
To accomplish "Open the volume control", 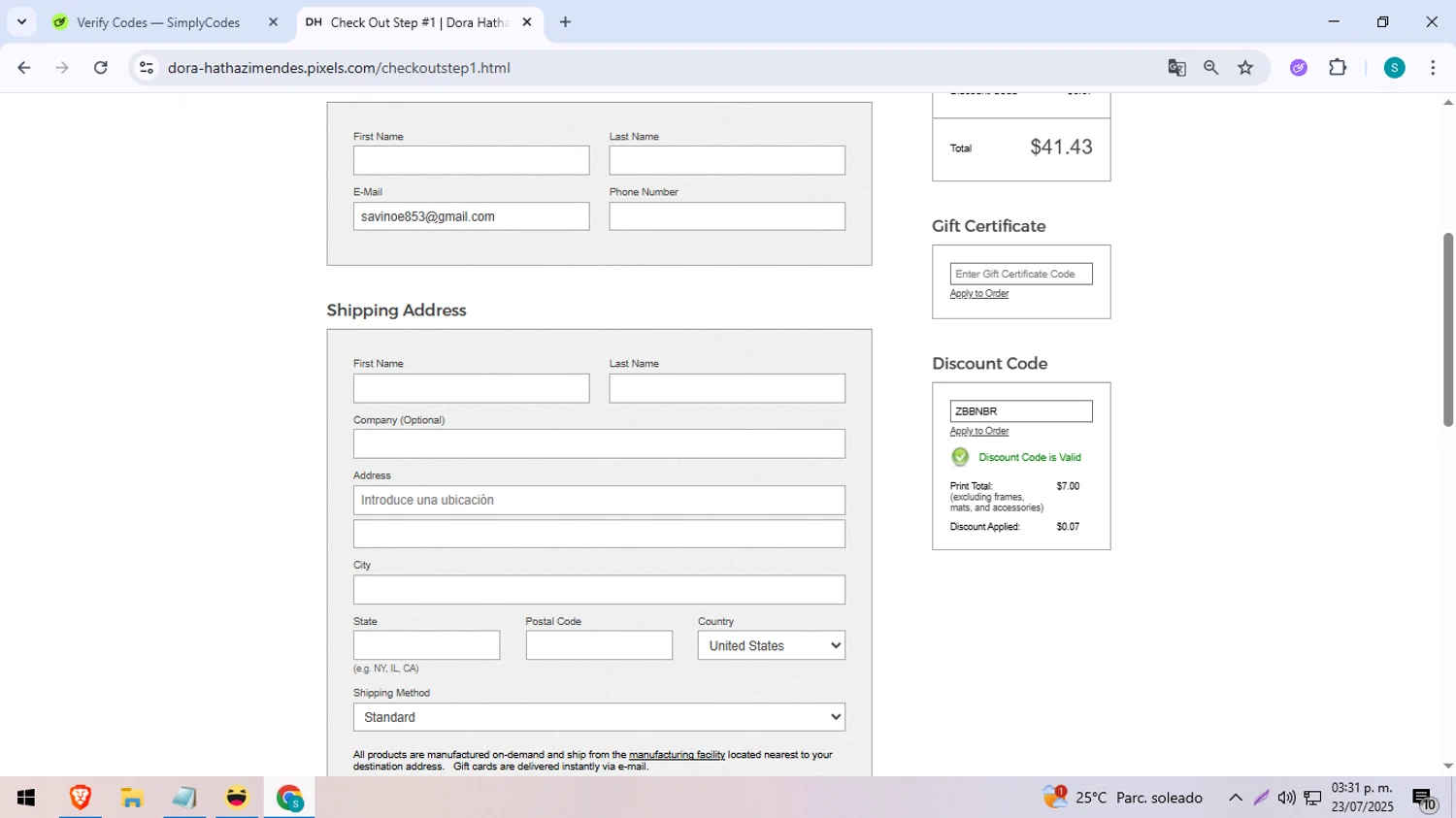I will pyautogui.click(x=1287, y=798).
